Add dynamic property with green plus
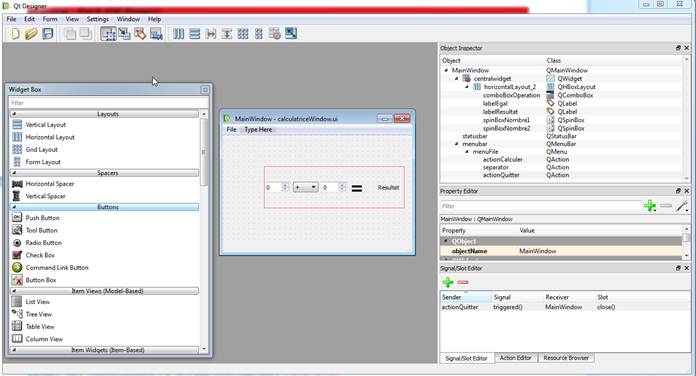696x376 pixels. pyautogui.click(x=650, y=206)
